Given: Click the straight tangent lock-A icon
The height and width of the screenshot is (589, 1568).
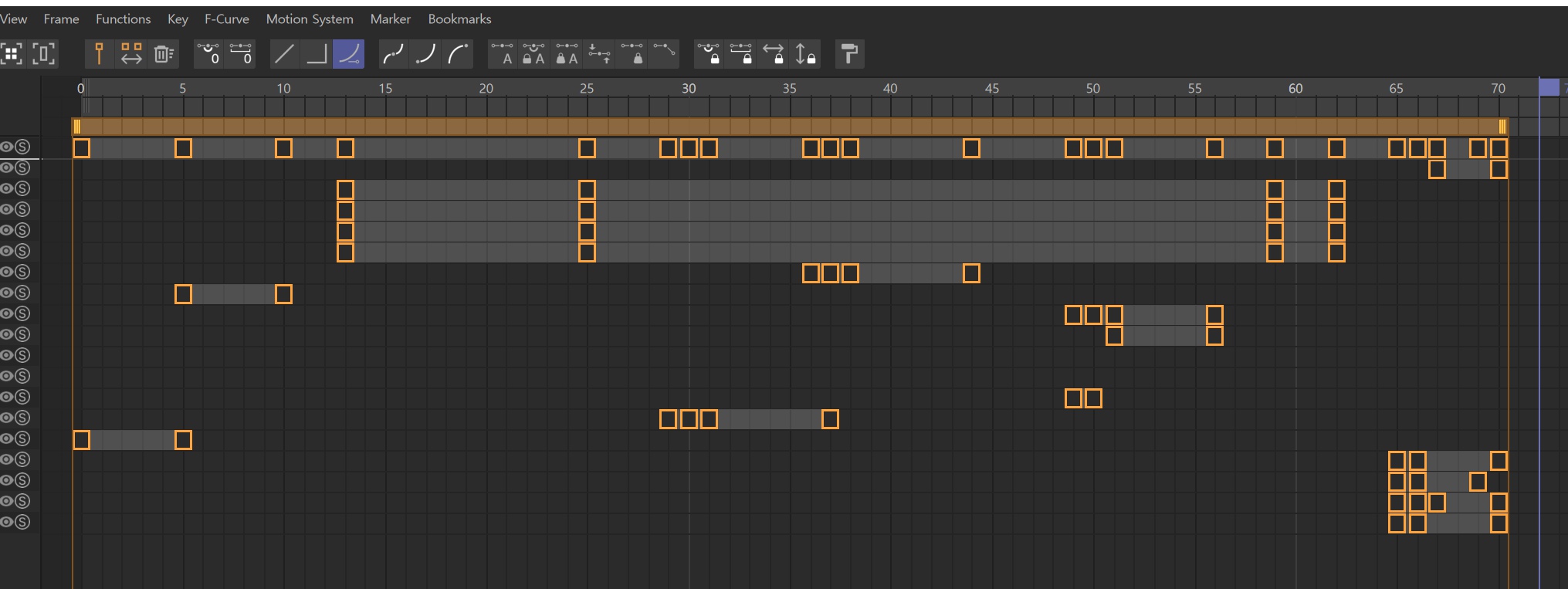Looking at the screenshot, I should coord(567,54).
